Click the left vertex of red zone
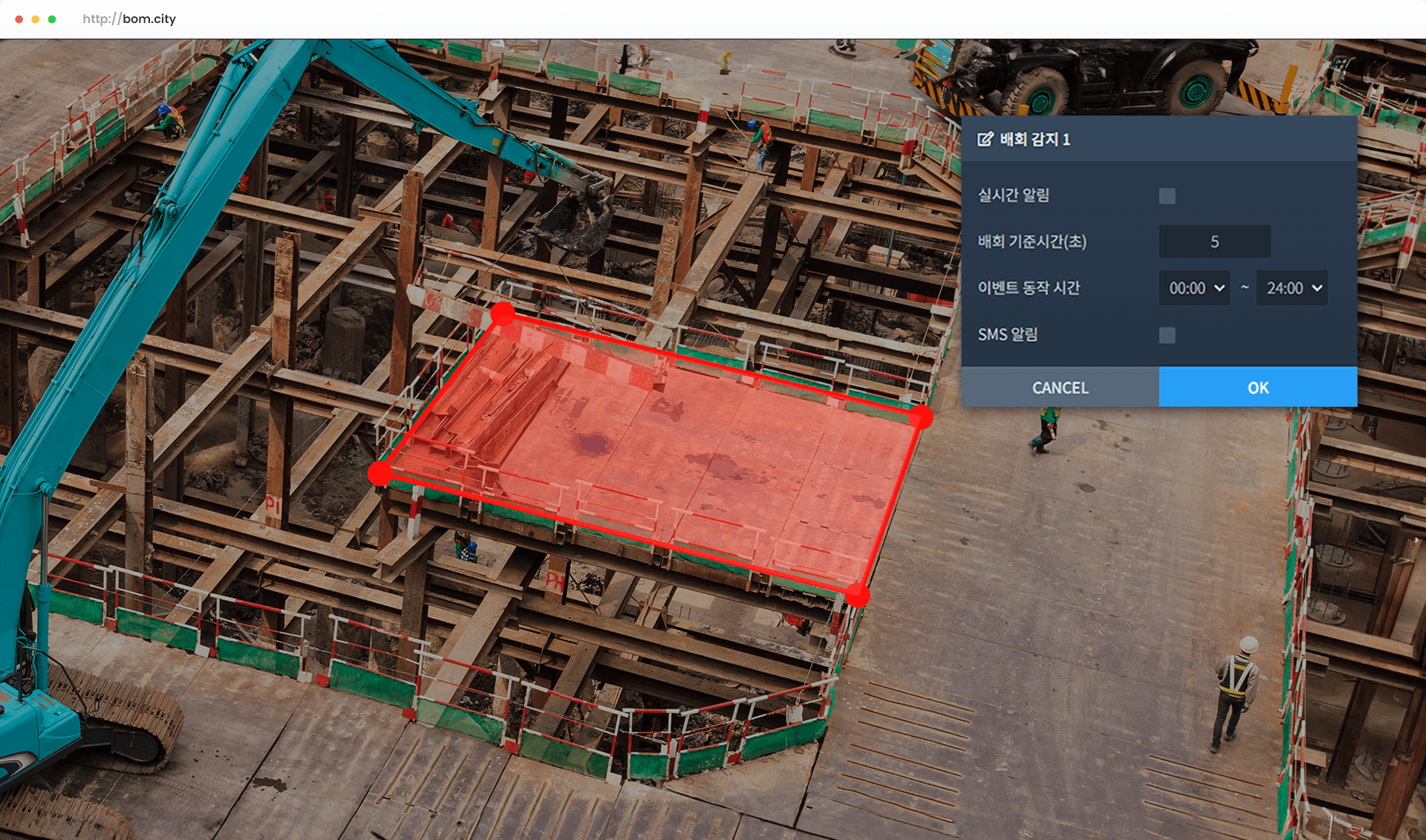Image resolution: width=1426 pixels, height=840 pixels. tap(380, 473)
